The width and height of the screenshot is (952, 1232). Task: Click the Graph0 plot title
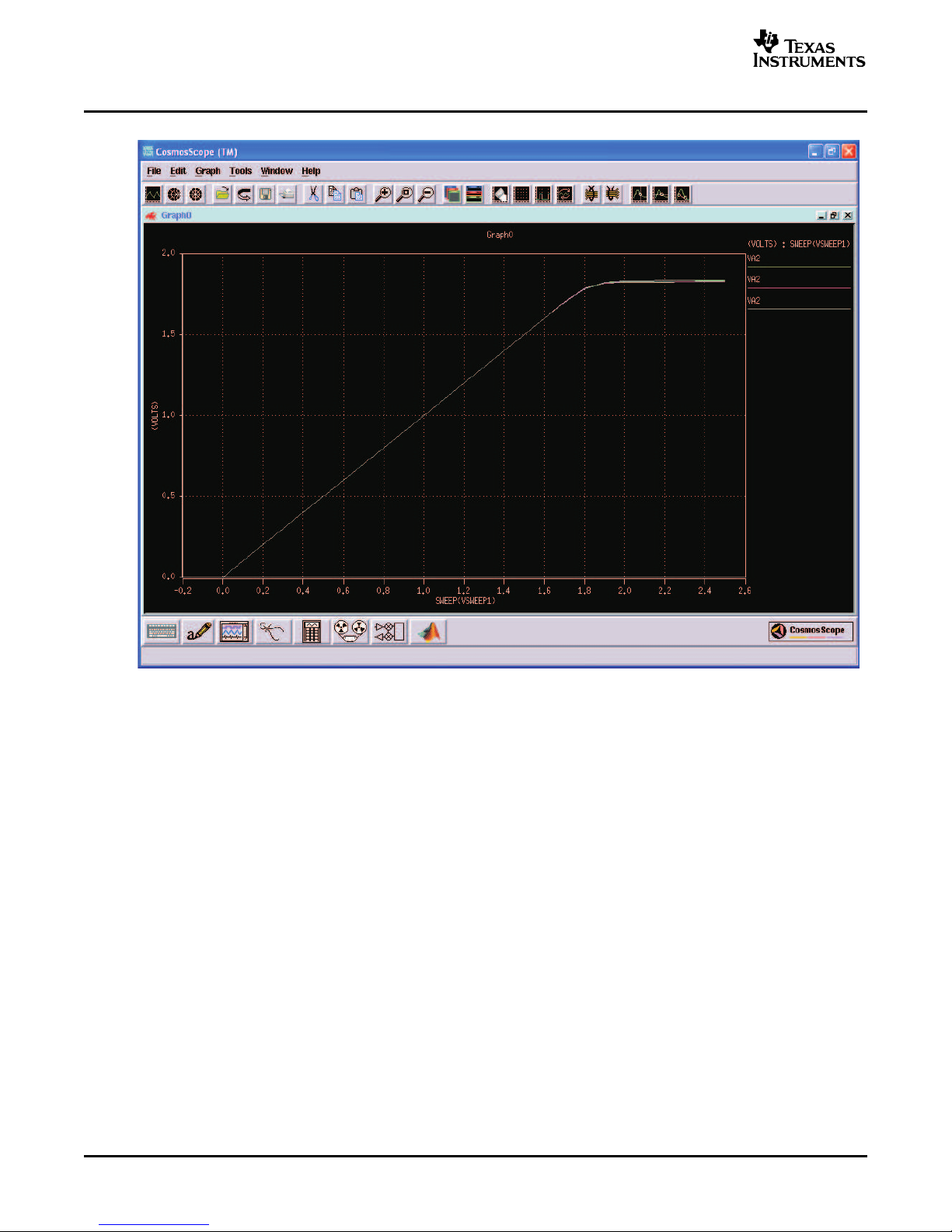click(x=500, y=235)
